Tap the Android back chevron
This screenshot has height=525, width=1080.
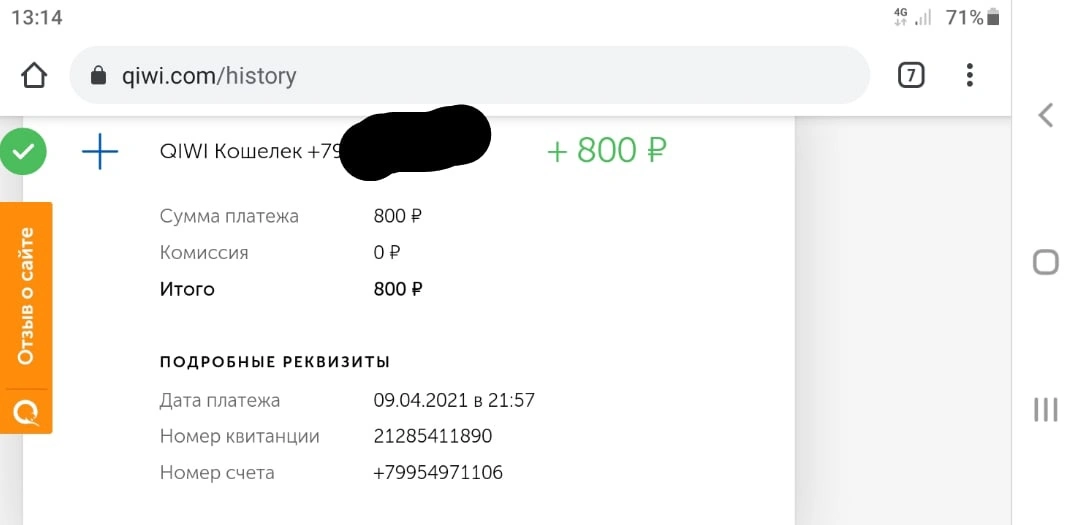click(1046, 115)
